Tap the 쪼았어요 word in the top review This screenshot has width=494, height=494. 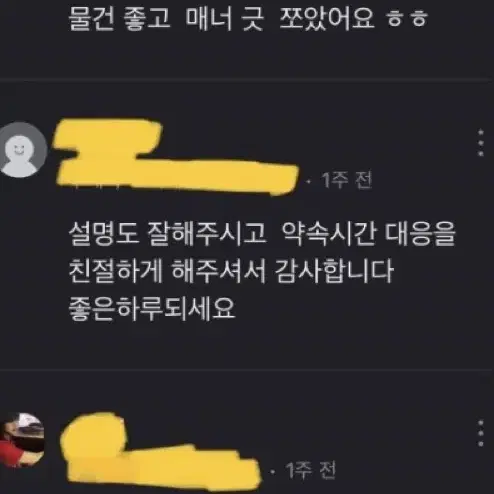coord(327,18)
